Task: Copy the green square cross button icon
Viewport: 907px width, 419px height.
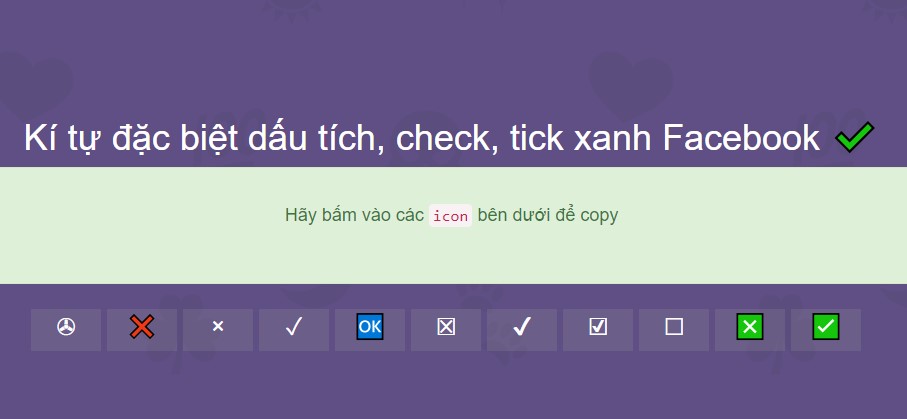Action: [750, 327]
